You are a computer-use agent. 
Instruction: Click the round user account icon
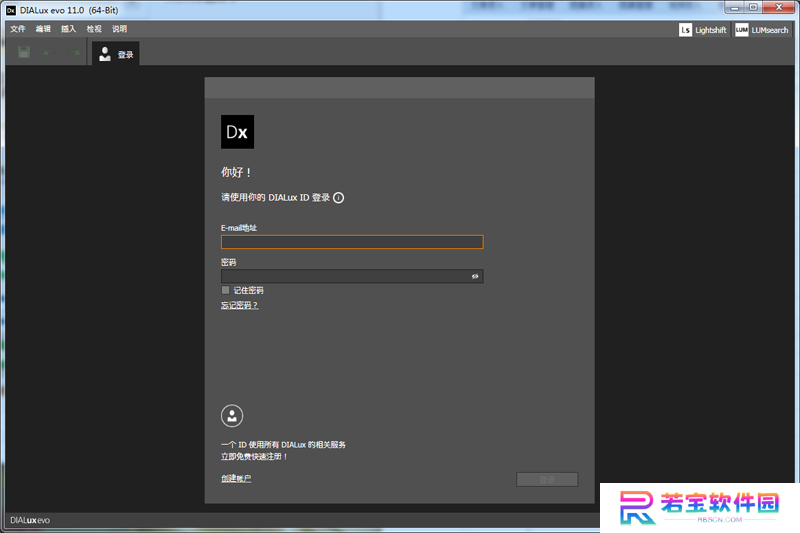tap(232, 416)
